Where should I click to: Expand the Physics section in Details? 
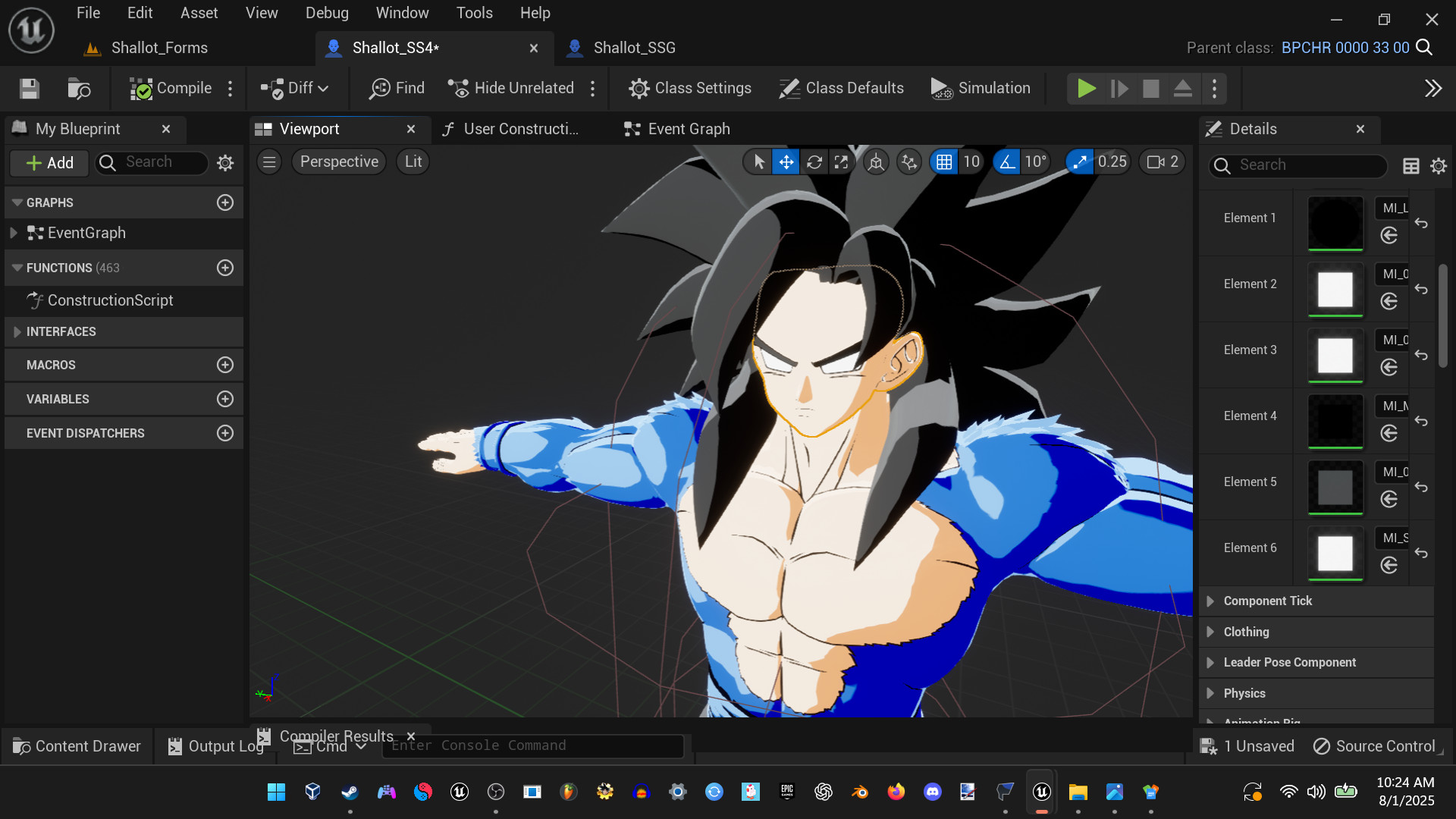1244,692
